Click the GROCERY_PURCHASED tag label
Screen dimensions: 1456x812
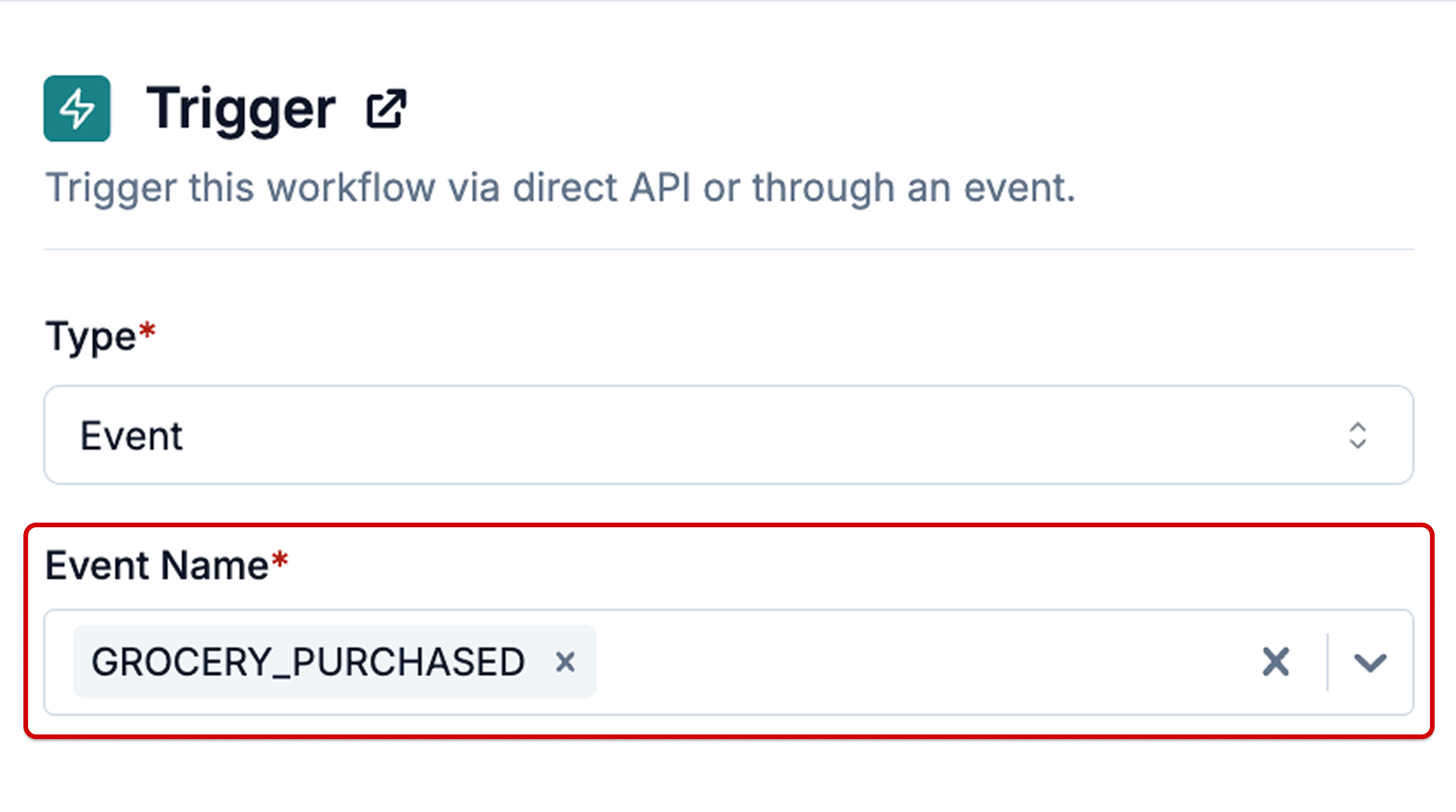point(309,662)
